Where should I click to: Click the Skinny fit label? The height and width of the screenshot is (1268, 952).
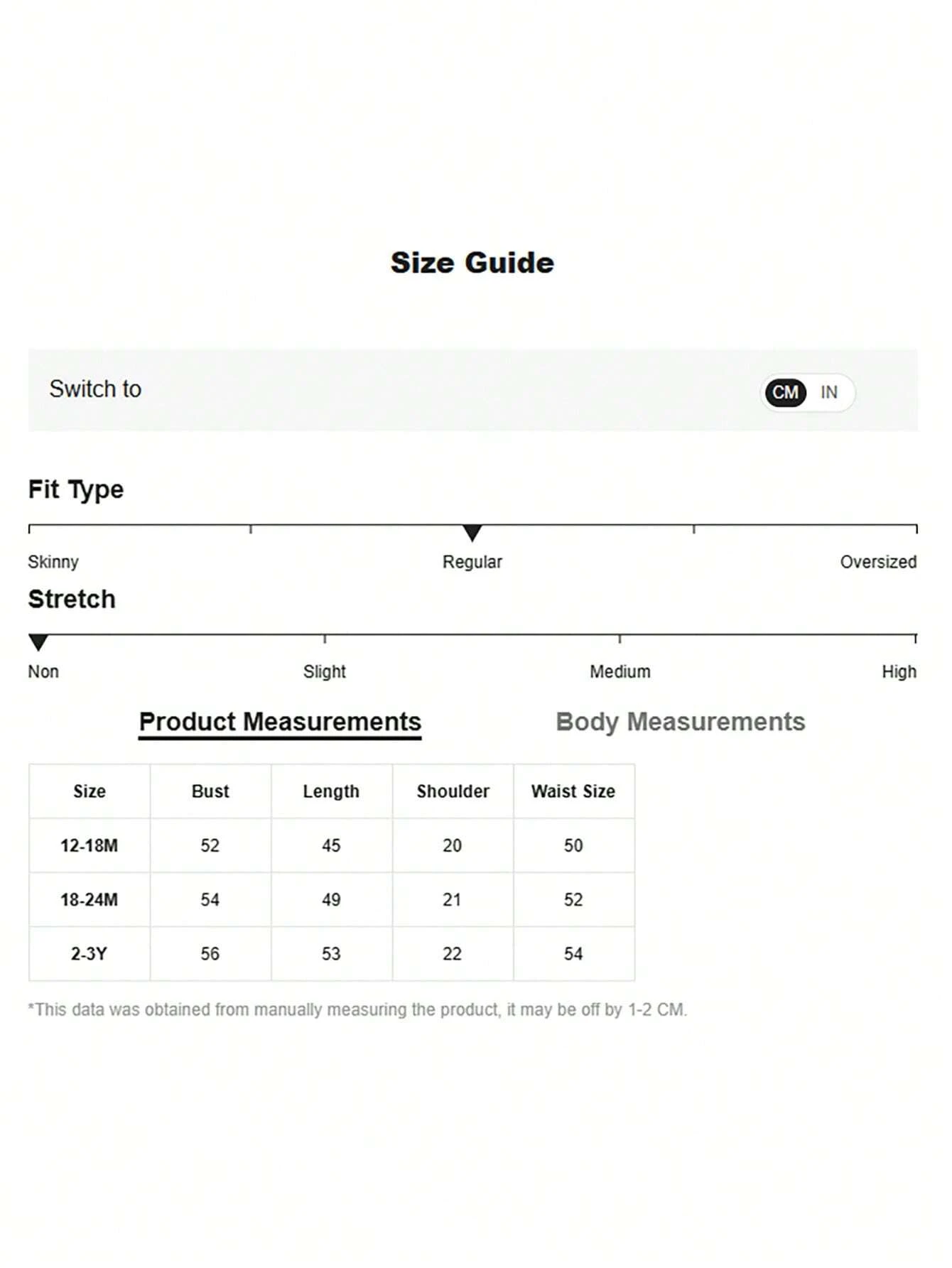point(53,562)
